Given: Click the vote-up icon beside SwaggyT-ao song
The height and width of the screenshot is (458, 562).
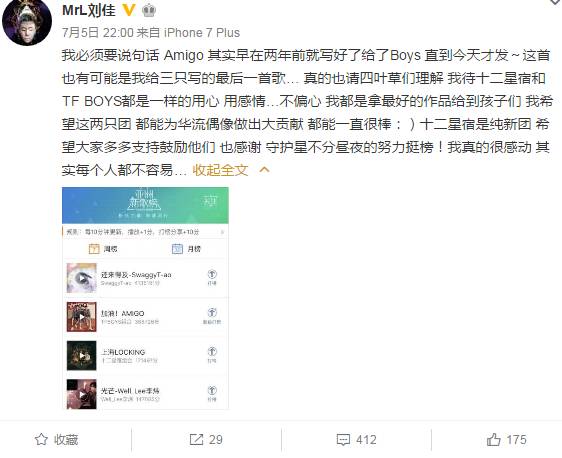Looking at the screenshot, I should [212, 277].
